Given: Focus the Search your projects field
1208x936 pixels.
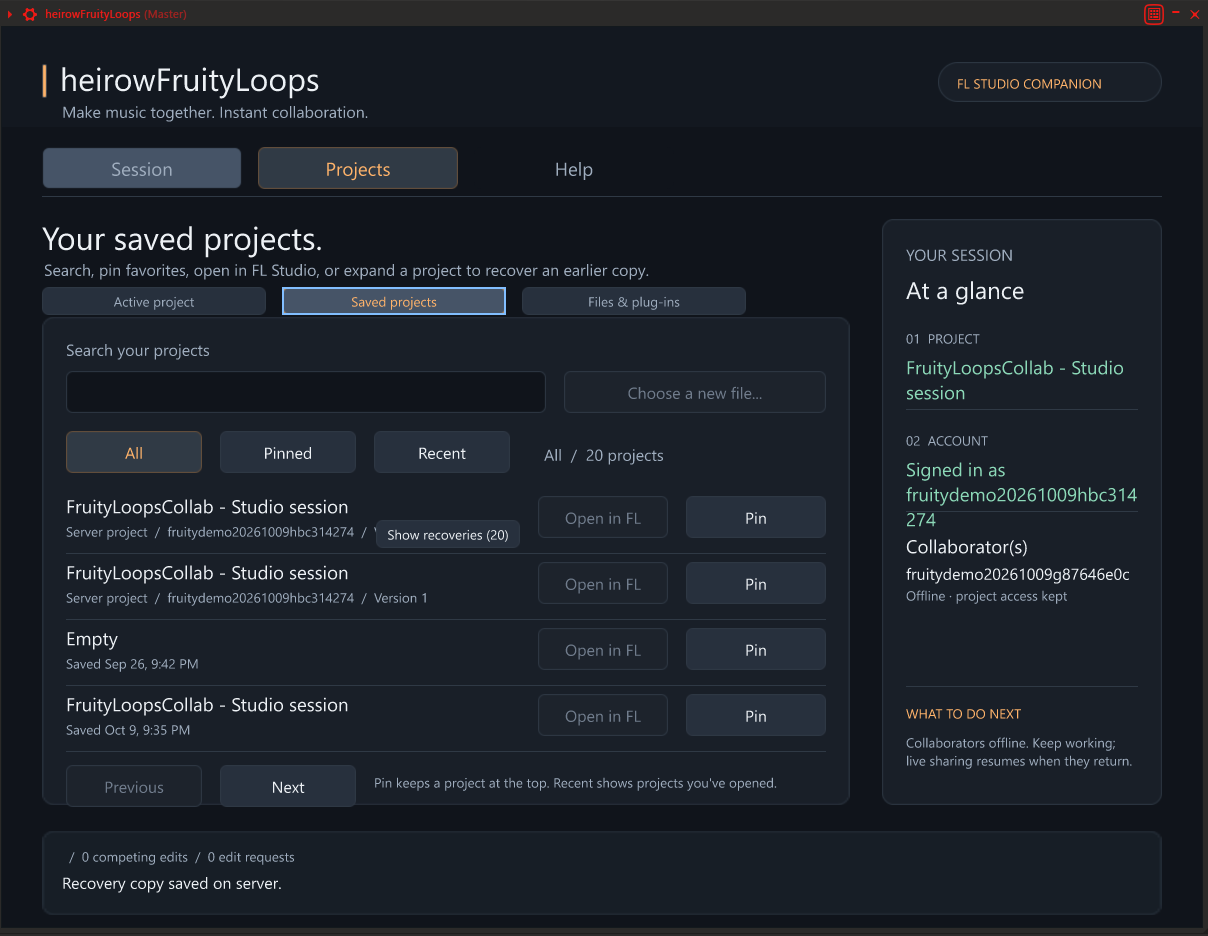Looking at the screenshot, I should click(x=306, y=392).
